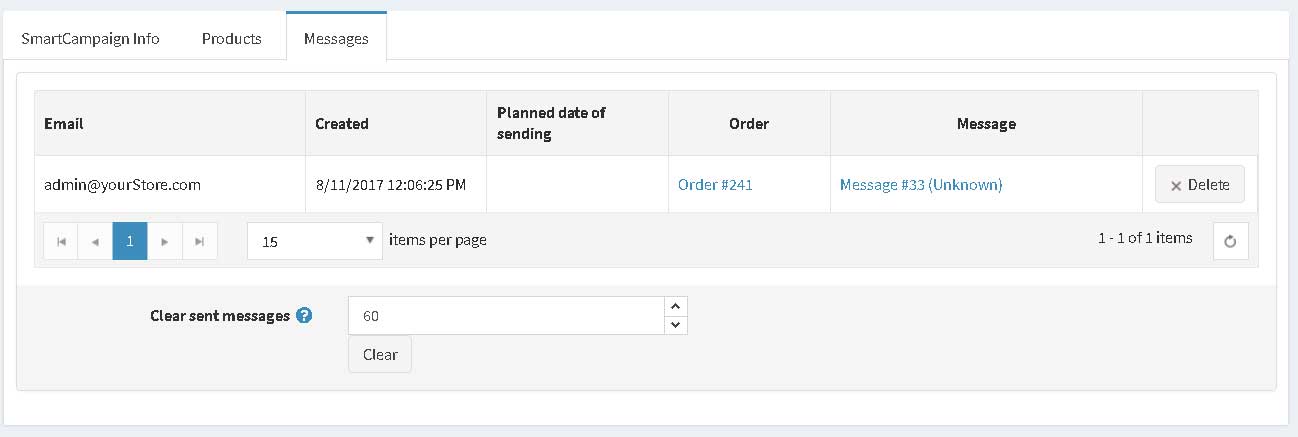Refresh the messages grid

(x=1230, y=241)
